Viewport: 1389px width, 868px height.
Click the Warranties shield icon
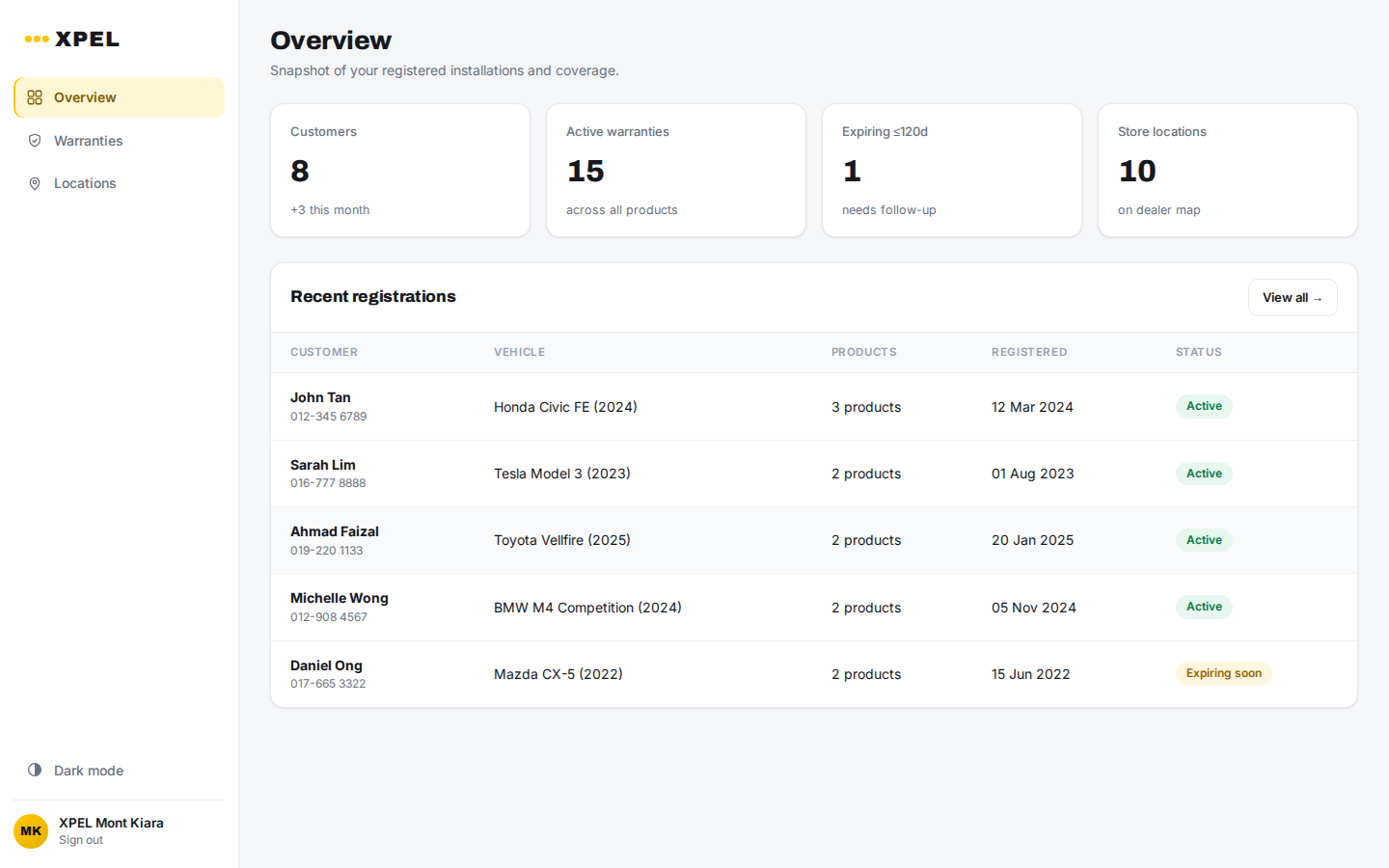coord(35,141)
